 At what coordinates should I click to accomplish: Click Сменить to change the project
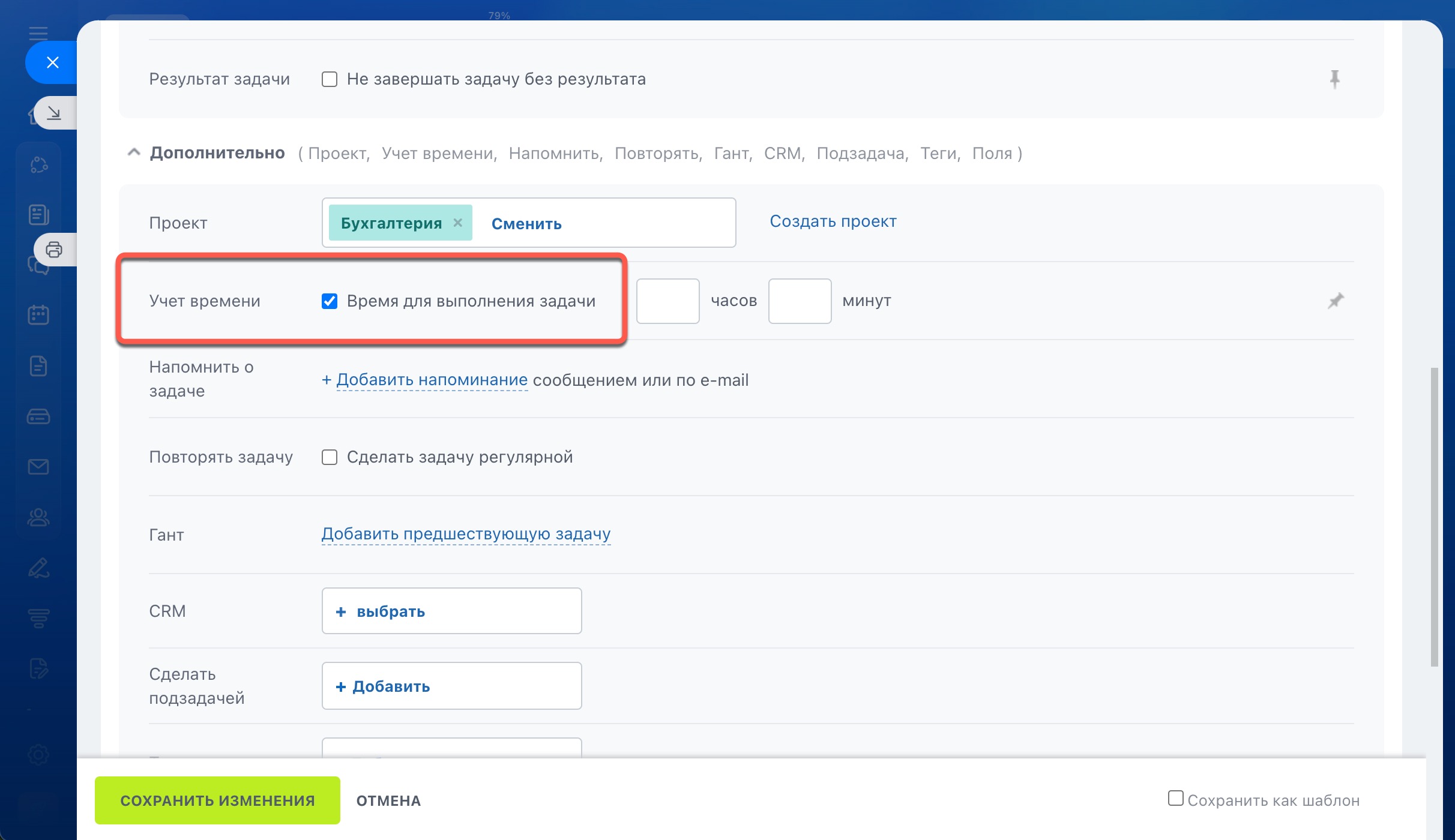point(526,224)
